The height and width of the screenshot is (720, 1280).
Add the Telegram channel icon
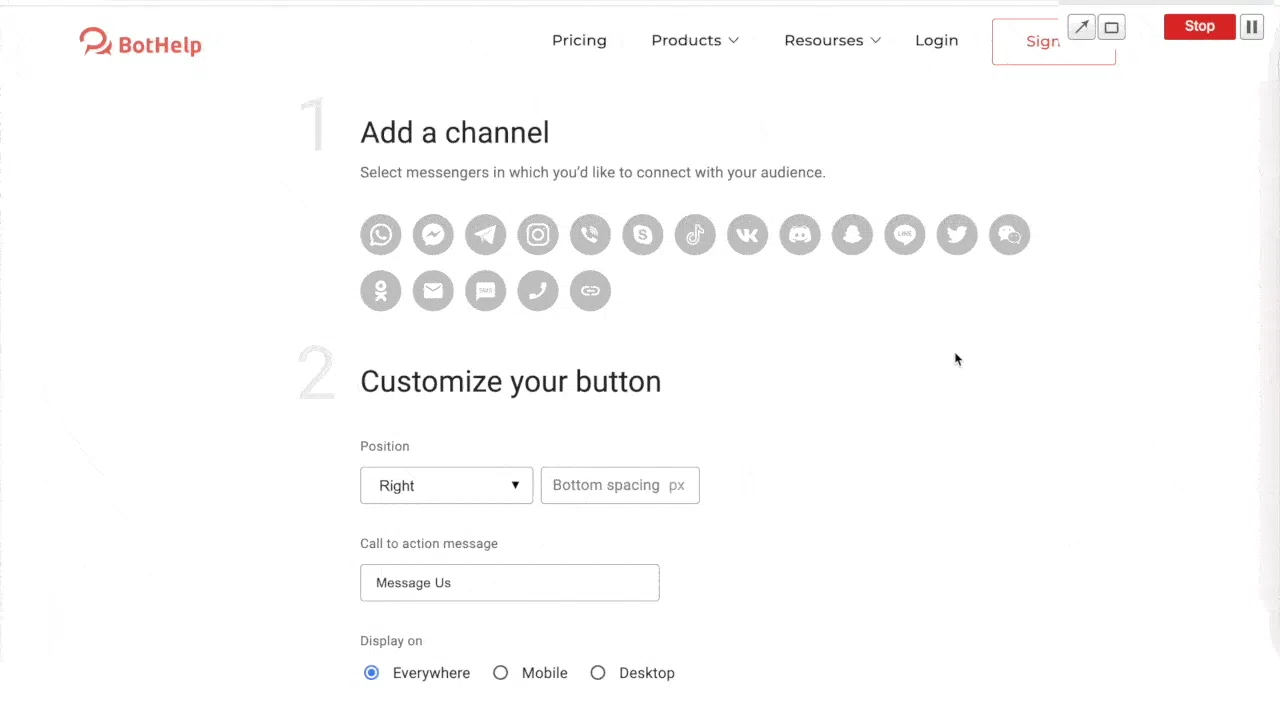tap(485, 235)
